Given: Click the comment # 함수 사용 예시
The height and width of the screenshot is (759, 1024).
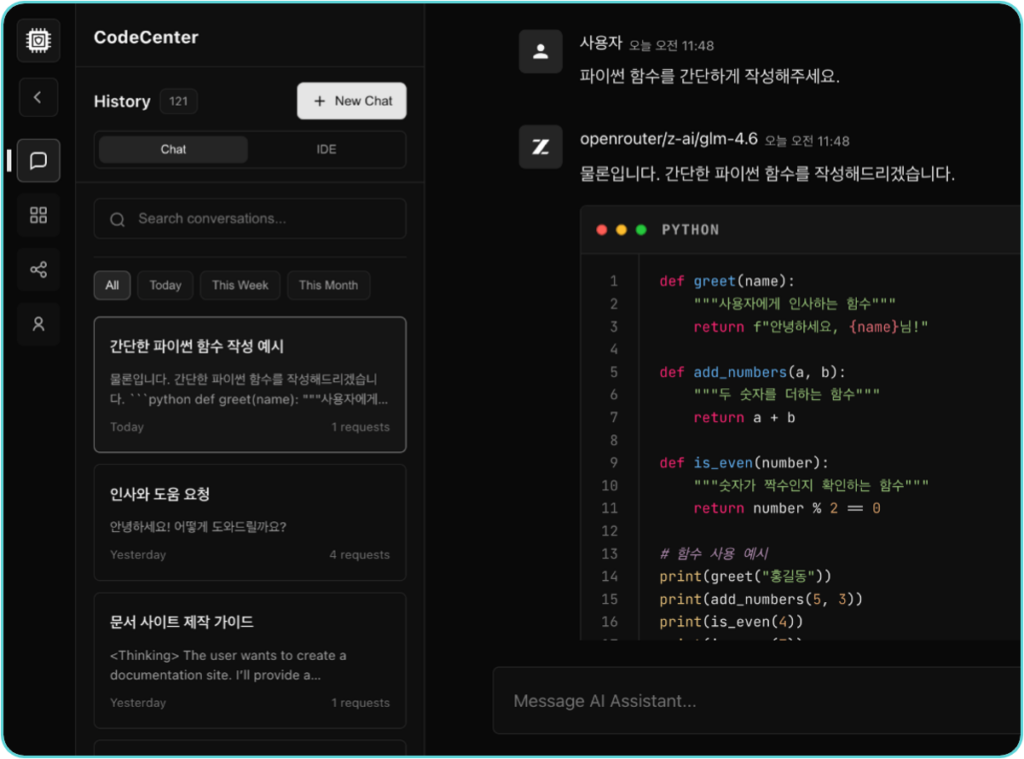Looking at the screenshot, I should [x=714, y=554].
